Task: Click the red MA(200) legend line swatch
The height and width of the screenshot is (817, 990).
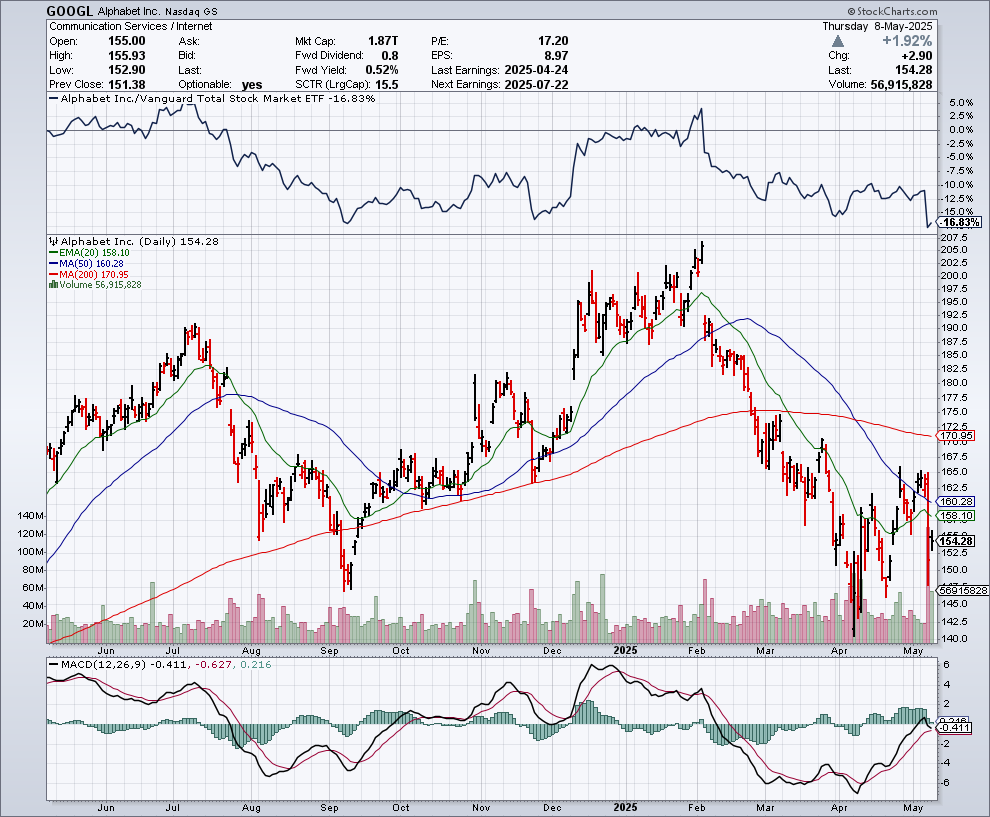Action: pos(54,275)
